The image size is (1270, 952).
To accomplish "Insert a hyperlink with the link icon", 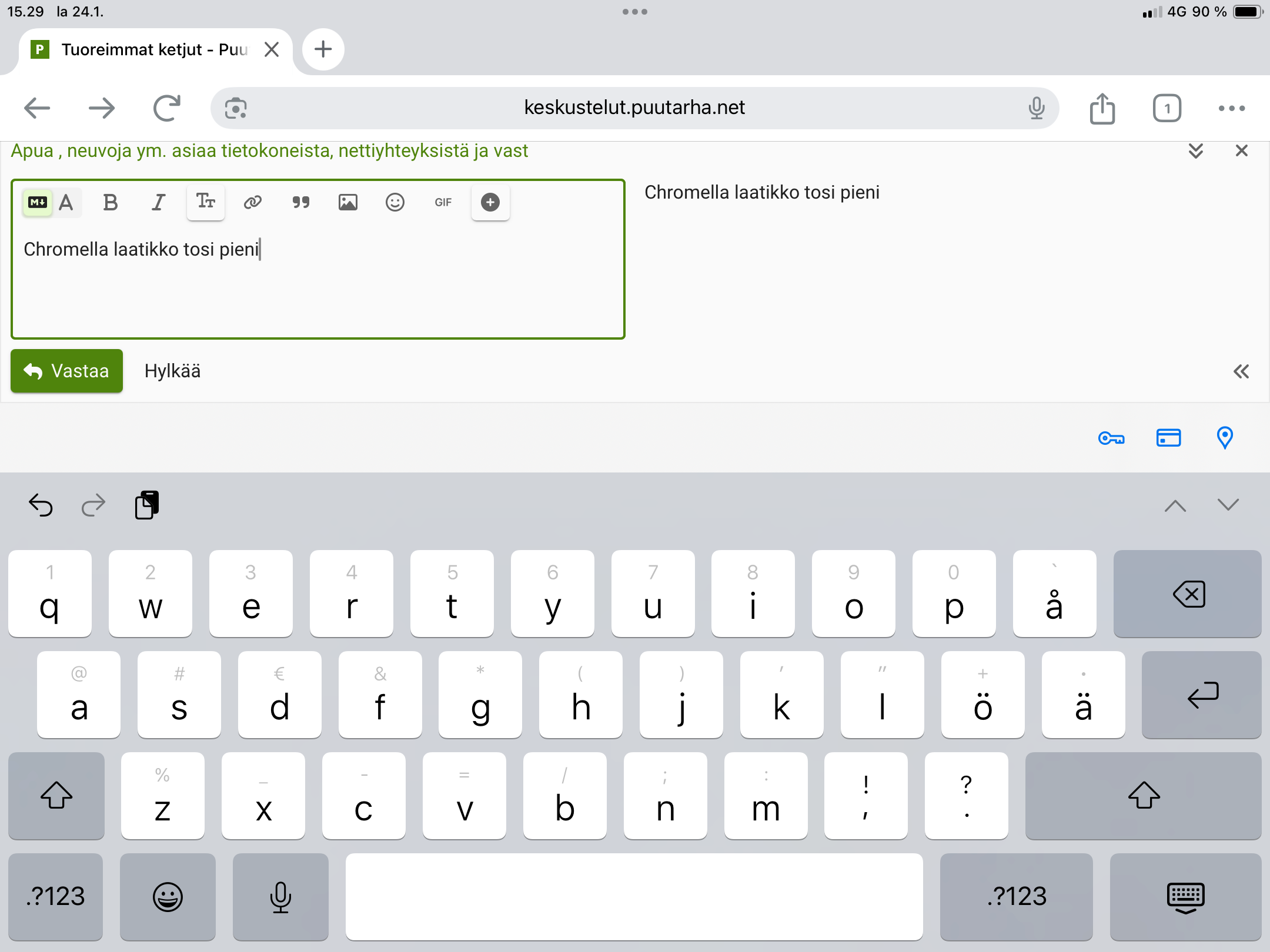I will click(253, 202).
